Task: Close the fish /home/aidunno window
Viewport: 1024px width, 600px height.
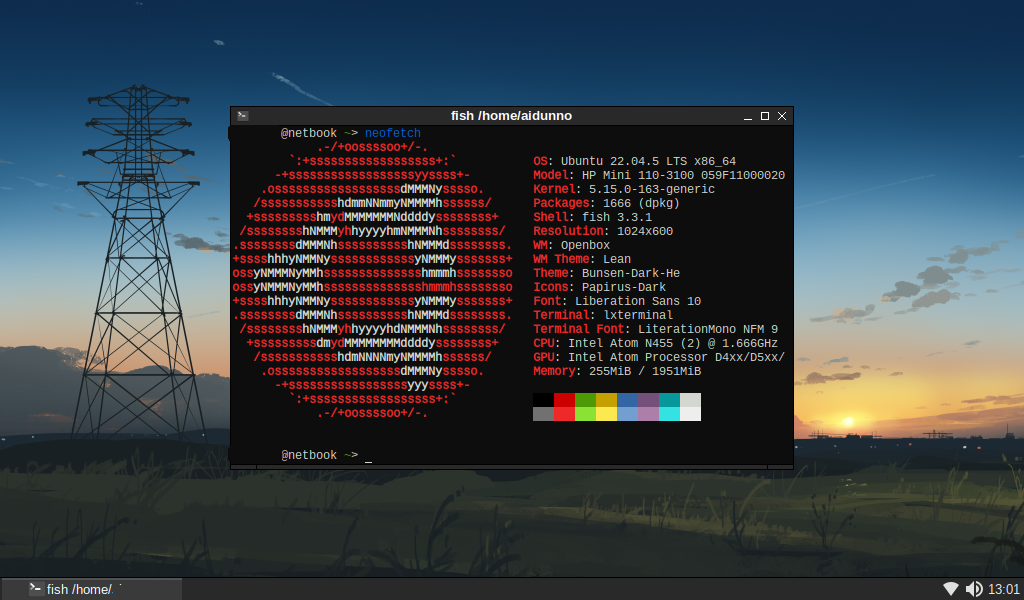Action: tap(782, 116)
